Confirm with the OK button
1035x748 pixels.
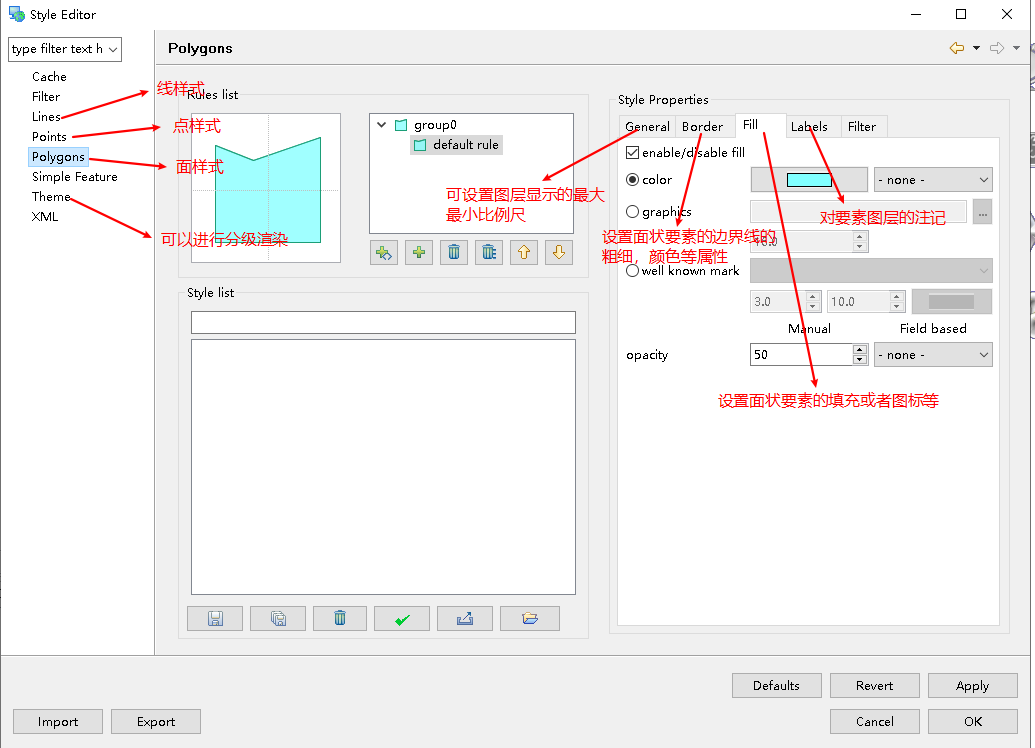pyautogui.click(x=972, y=722)
